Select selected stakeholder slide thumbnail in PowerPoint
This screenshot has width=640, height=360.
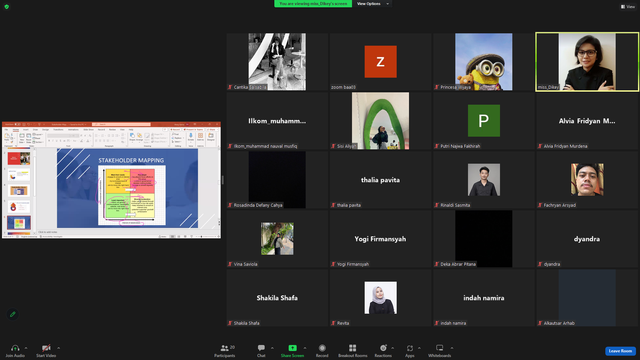point(19,223)
